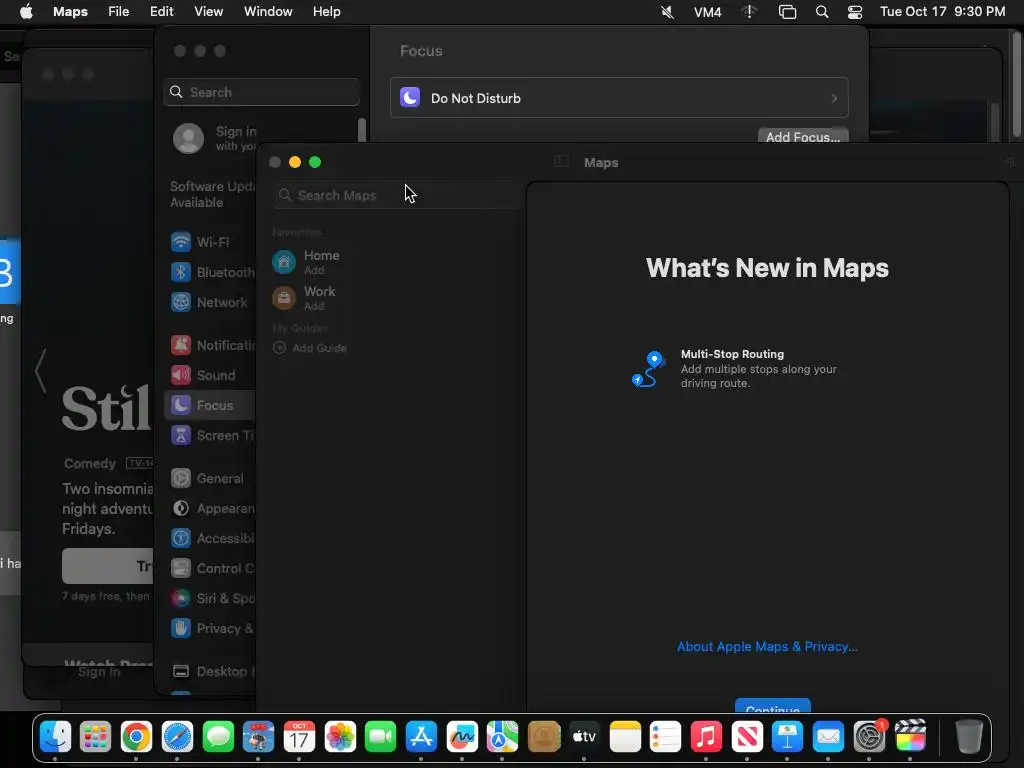Click the System Settings Search field
The image size is (1024, 768).
coord(261,92)
